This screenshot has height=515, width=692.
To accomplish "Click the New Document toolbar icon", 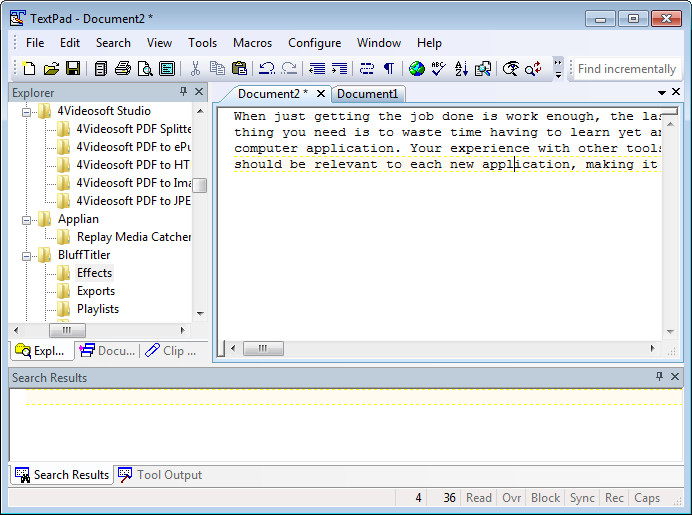I will click(x=29, y=68).
